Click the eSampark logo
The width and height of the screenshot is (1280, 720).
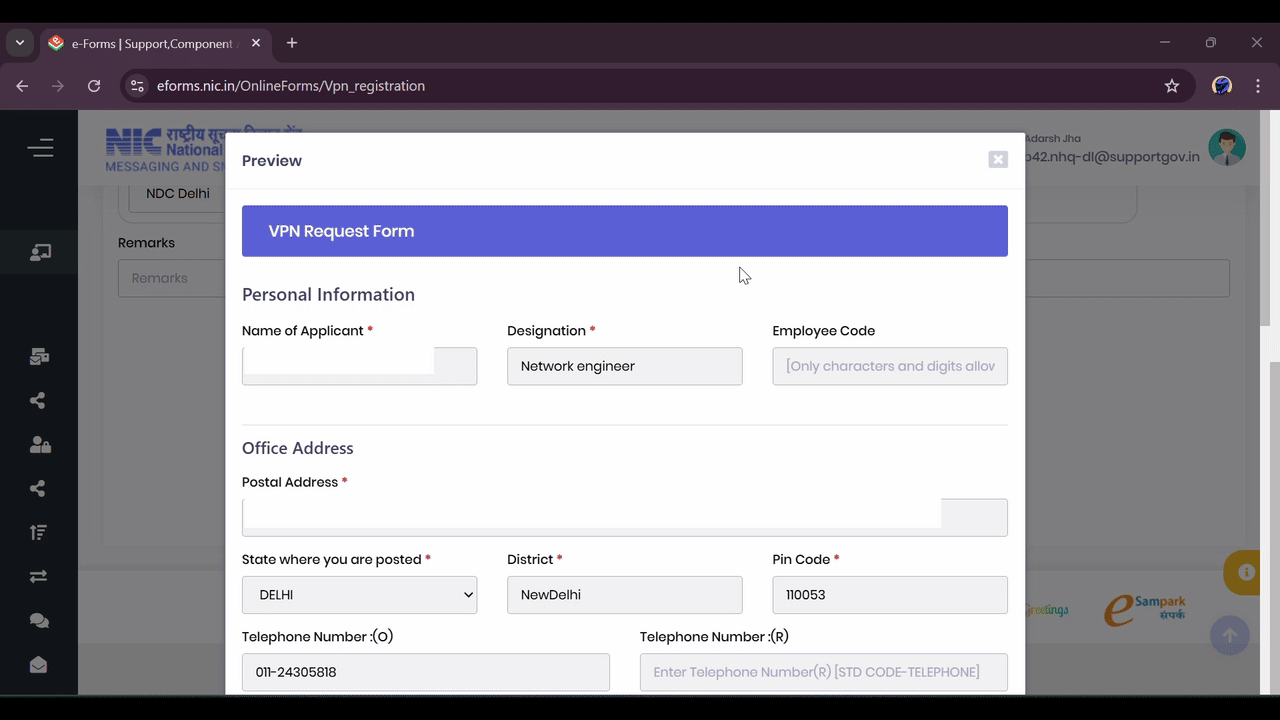1144,610
